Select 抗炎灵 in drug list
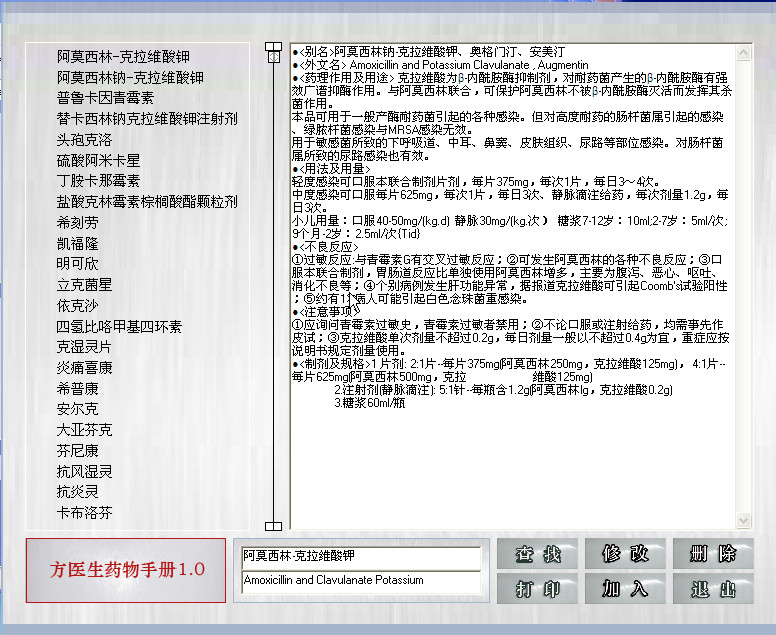The image size is (776, 635). click(77, 491)
